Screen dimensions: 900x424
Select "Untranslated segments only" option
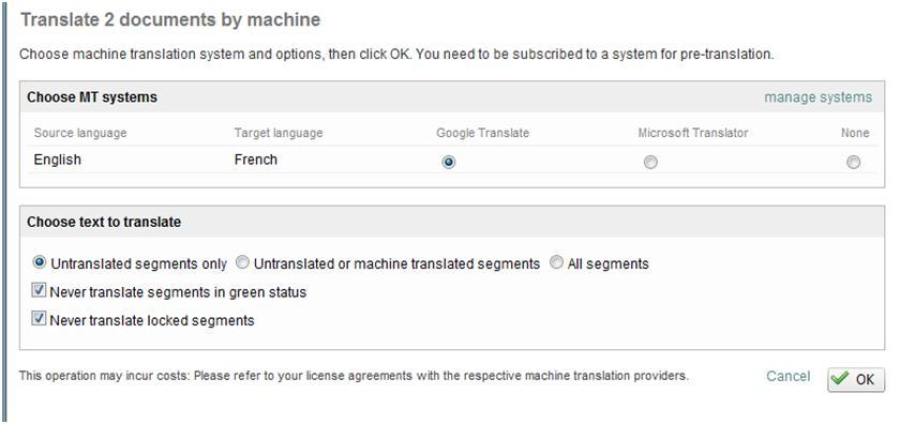pos(41,264)
